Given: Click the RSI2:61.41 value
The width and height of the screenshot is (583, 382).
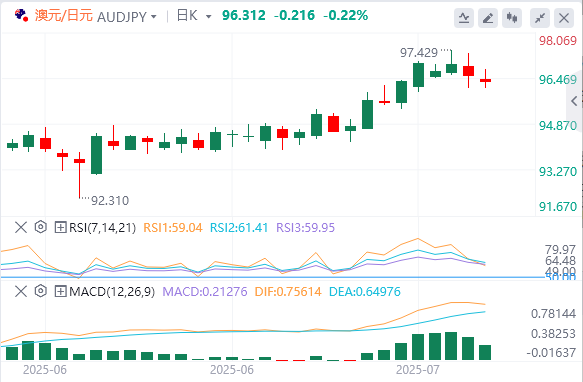Looking at the screenshot, I should click(239, 227).
